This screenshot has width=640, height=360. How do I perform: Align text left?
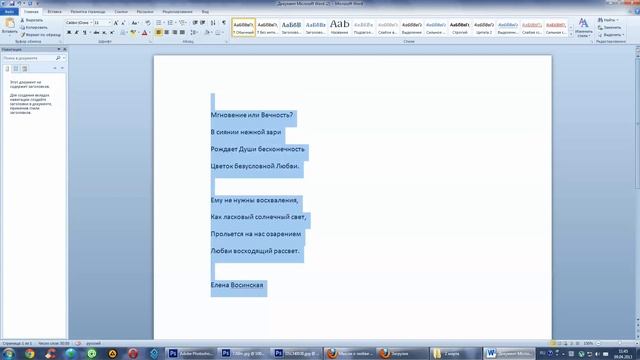pos(159,32)
